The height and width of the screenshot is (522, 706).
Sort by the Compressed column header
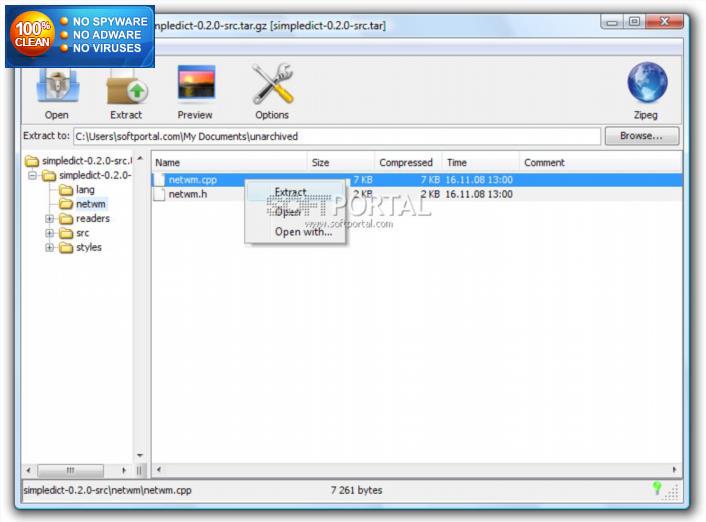pos(408,163)
